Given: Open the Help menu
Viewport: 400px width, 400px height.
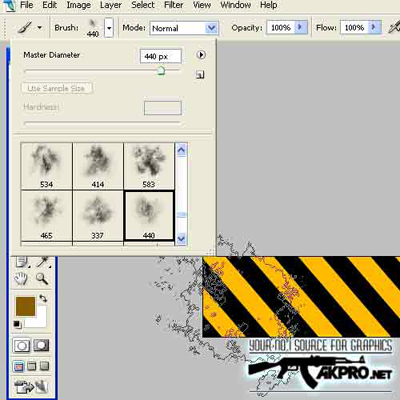Looking at the screenshot, I should click(x=269, y=5).
